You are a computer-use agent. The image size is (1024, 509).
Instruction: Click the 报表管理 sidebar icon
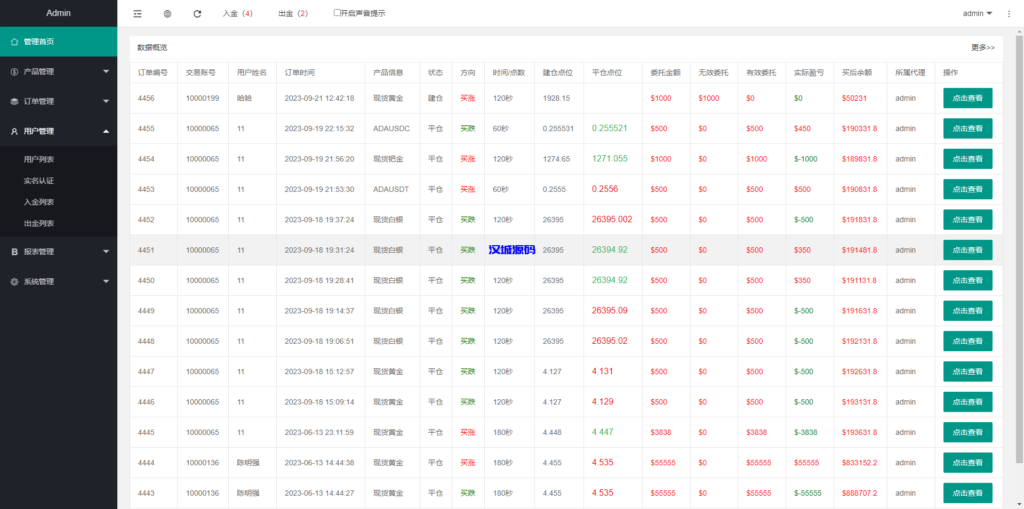(14, 252)
